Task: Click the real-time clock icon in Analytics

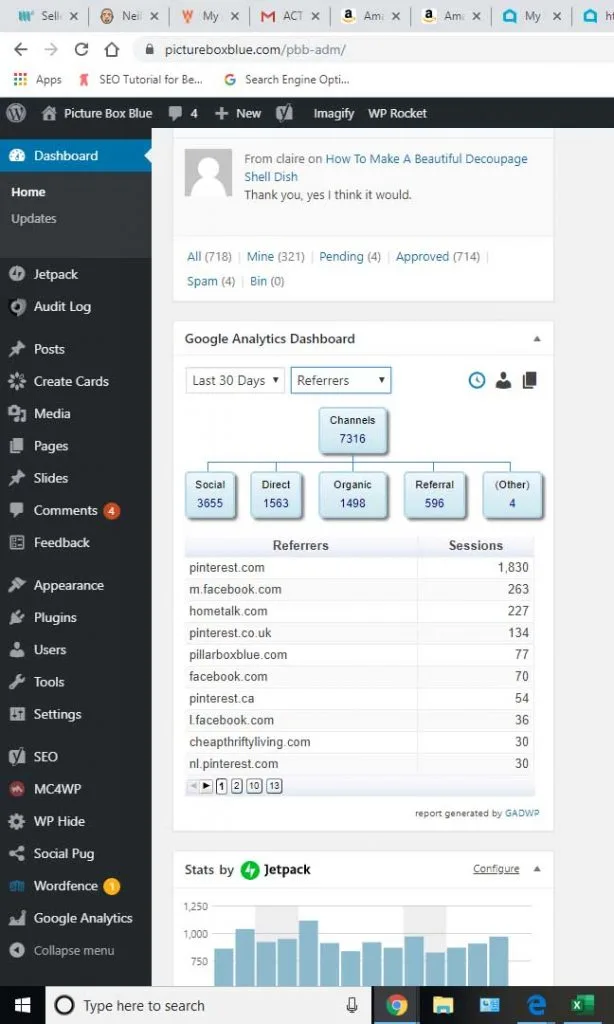Action: (x=477, y=380)
